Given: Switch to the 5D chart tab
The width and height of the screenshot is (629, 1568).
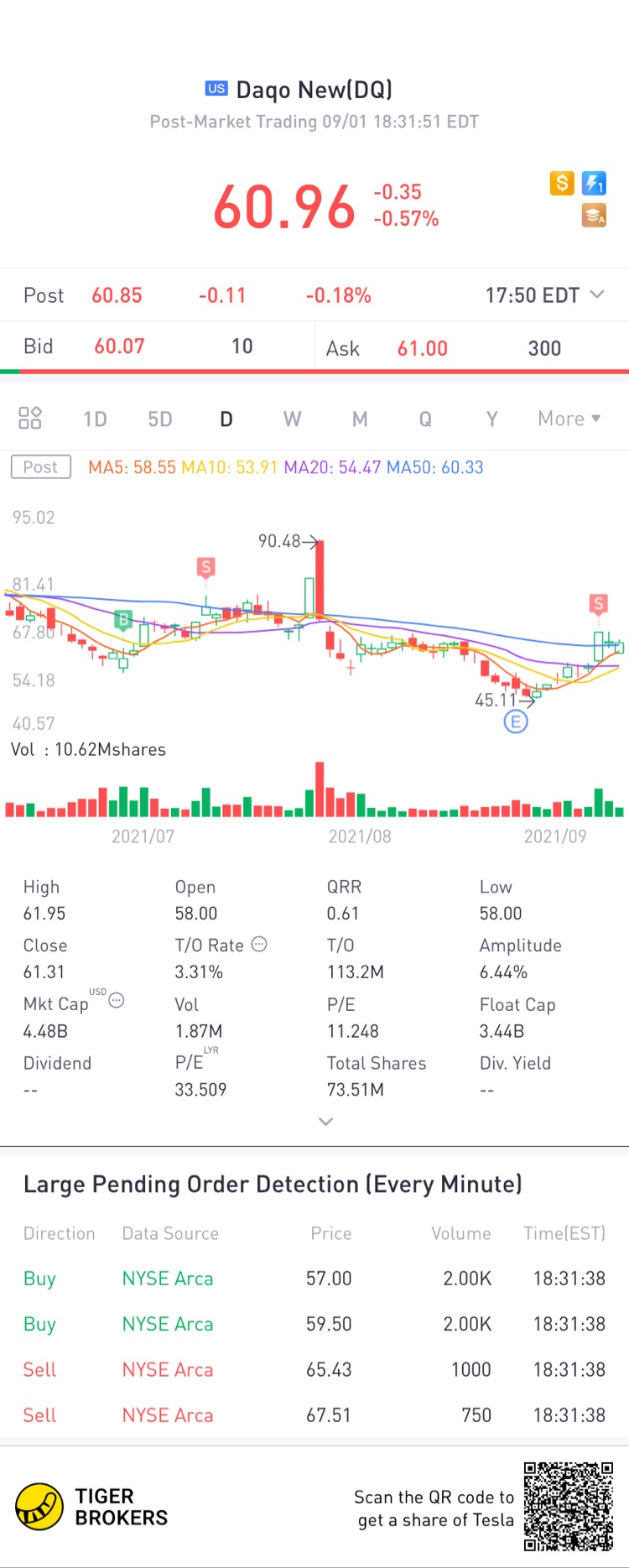Looking at the screenshot, I should click(x=160, y=419).
